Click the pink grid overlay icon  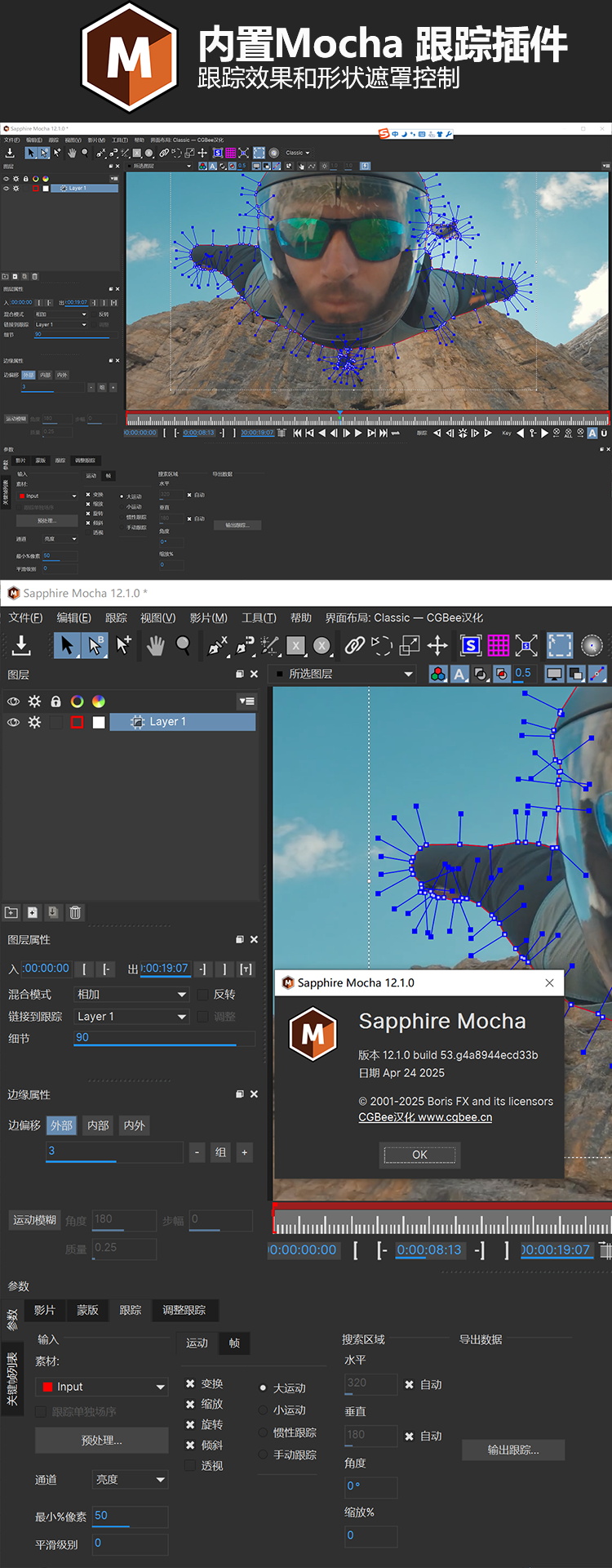point(498,646)
